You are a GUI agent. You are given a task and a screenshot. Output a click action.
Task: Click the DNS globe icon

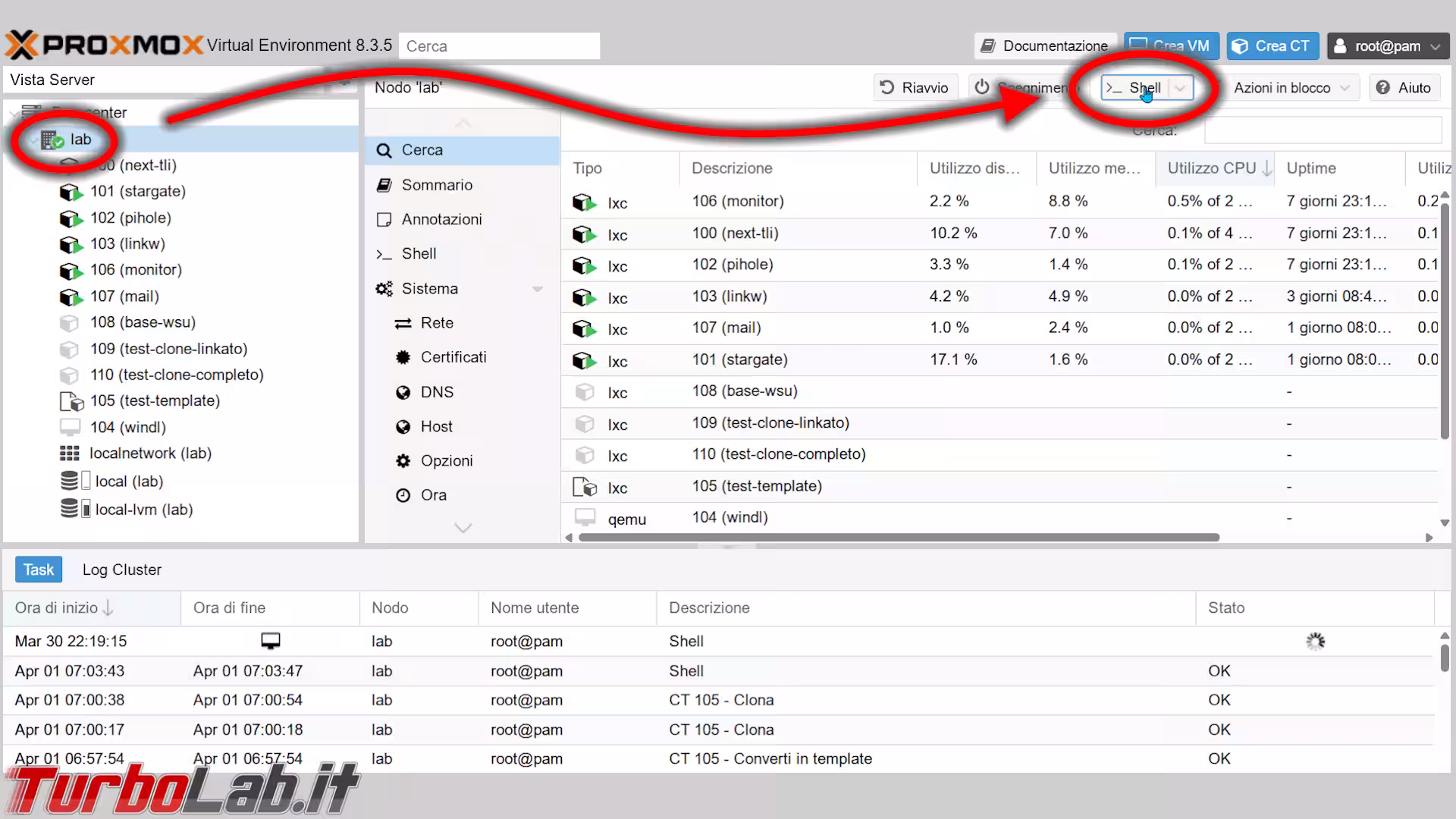point(403,392)
